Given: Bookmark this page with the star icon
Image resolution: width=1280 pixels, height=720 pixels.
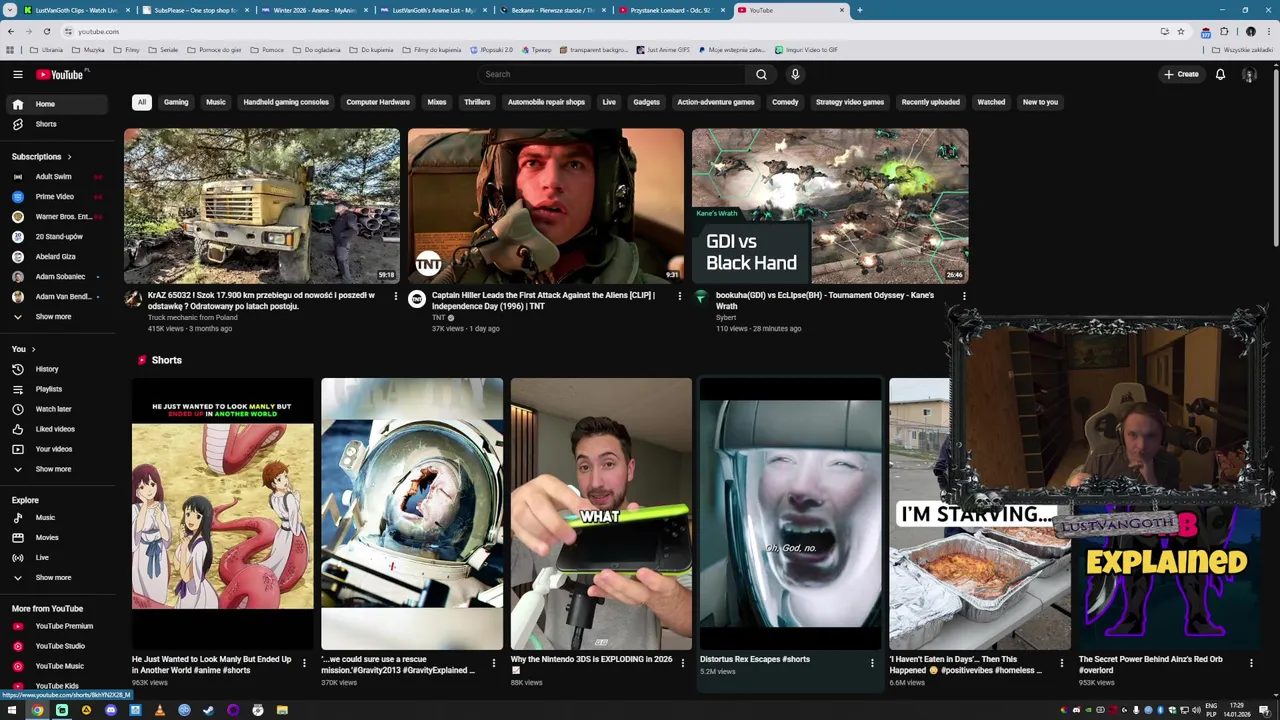Looking at the screenshot, I should 1181,31.
